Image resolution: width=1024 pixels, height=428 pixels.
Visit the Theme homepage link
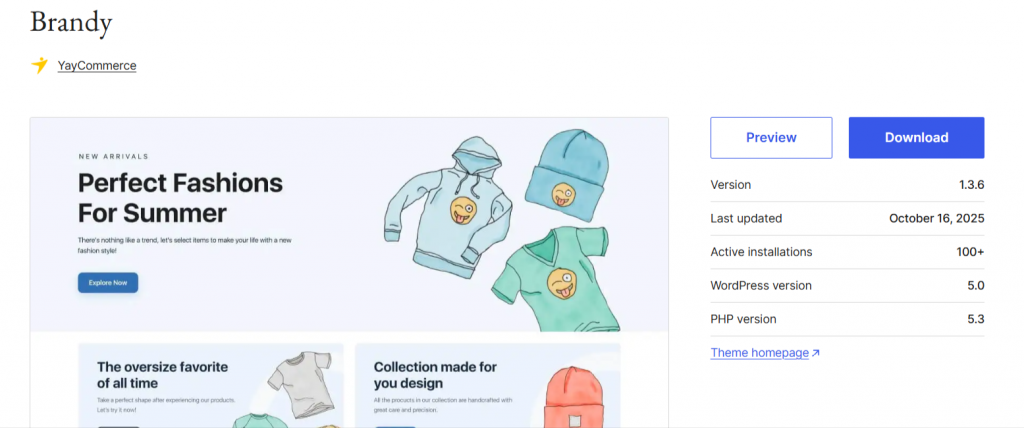[759, 353]
